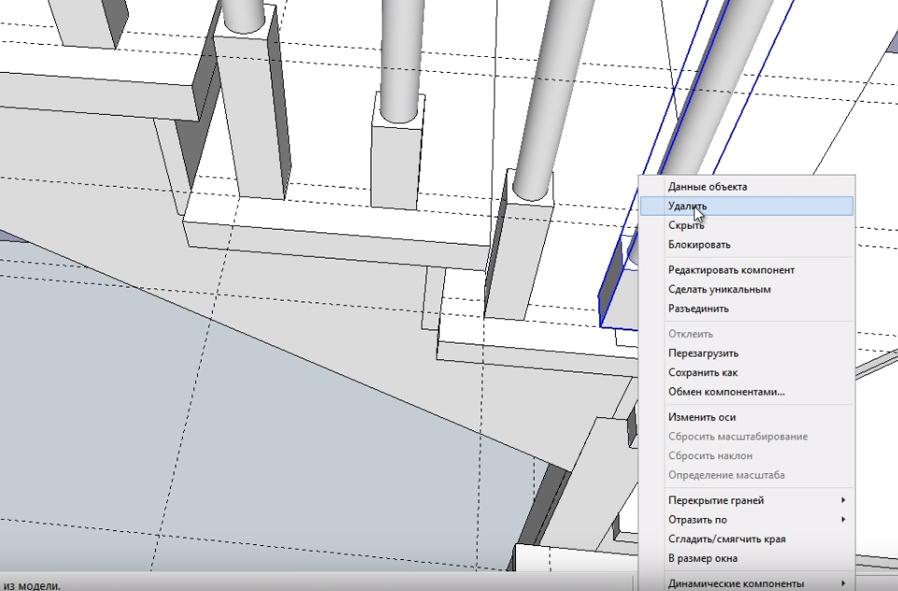Choose Удалить to delete the component
The width and height of the screenshot is (898, 591).
click(688, 206)
